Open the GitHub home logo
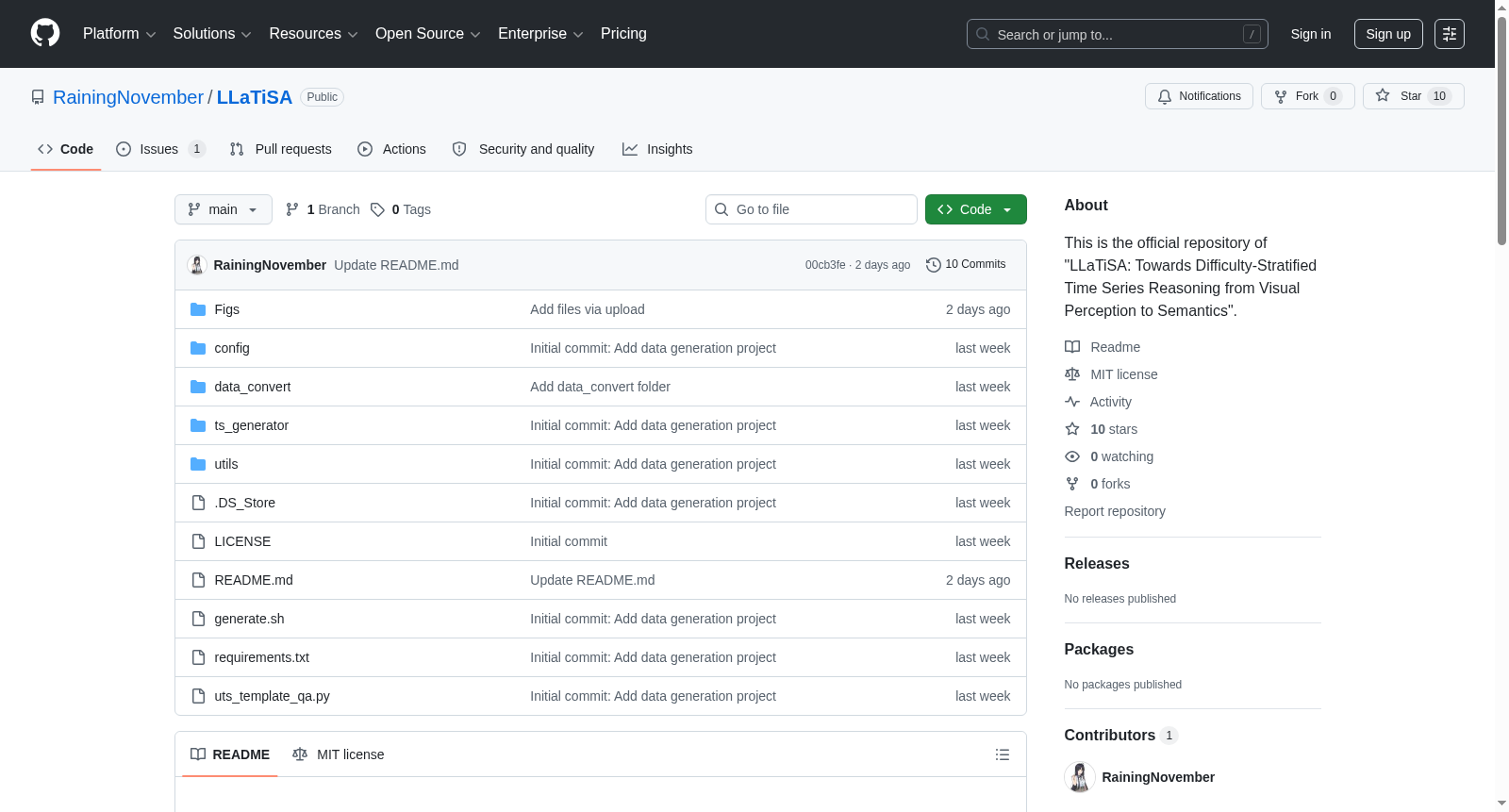The height and width of the screenshot is (812, 1509). [x=45, y=34]
